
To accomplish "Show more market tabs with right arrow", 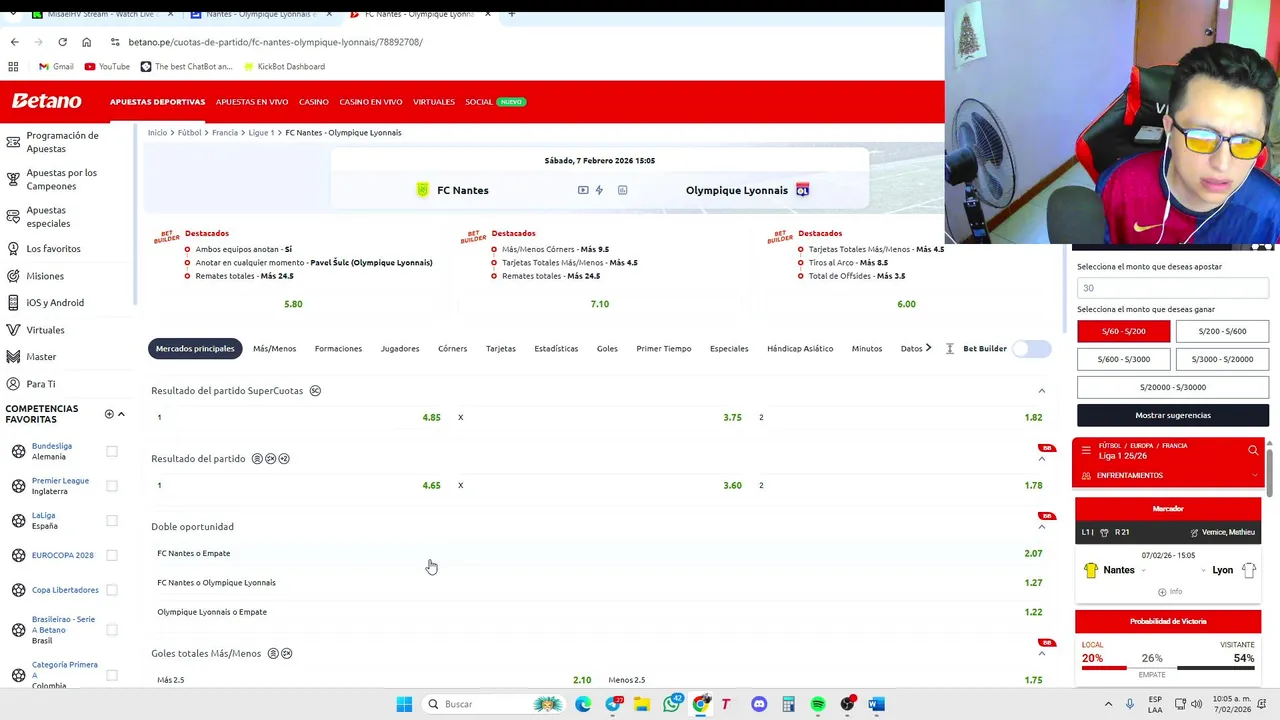I will click(x=928, y=348).
